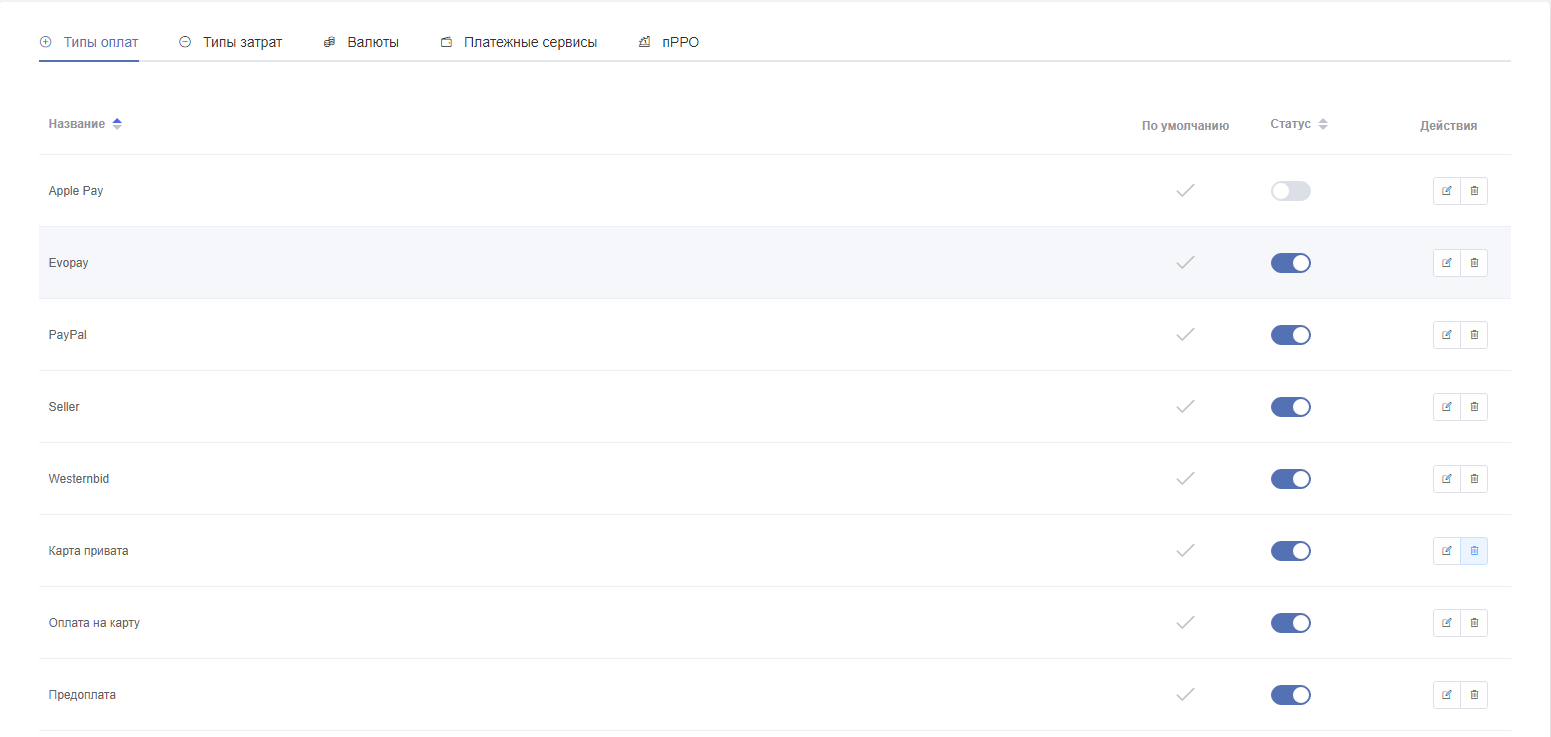Set Карта привата as default checkmark
This screenshot has height=737, width=1551.
pyautogui.click(x=1186, y=550)
